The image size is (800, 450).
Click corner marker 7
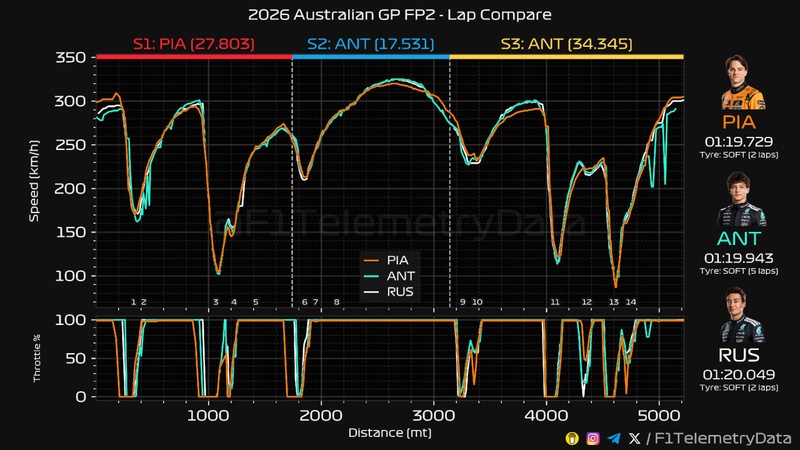point(315,302)
